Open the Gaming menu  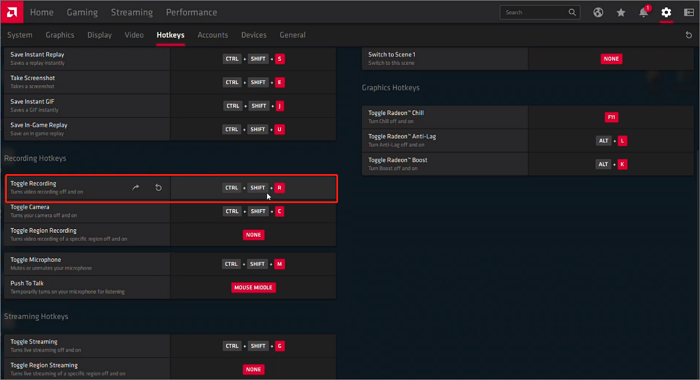click(82, 13)
